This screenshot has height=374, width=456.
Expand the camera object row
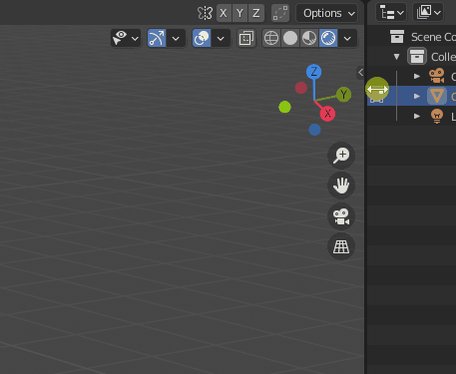416,76
